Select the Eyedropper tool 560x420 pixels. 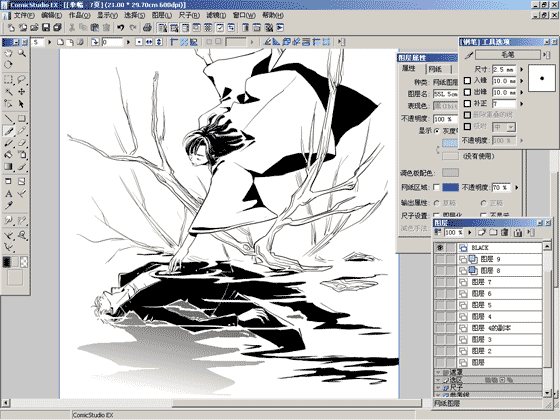(x=8, y=206)
